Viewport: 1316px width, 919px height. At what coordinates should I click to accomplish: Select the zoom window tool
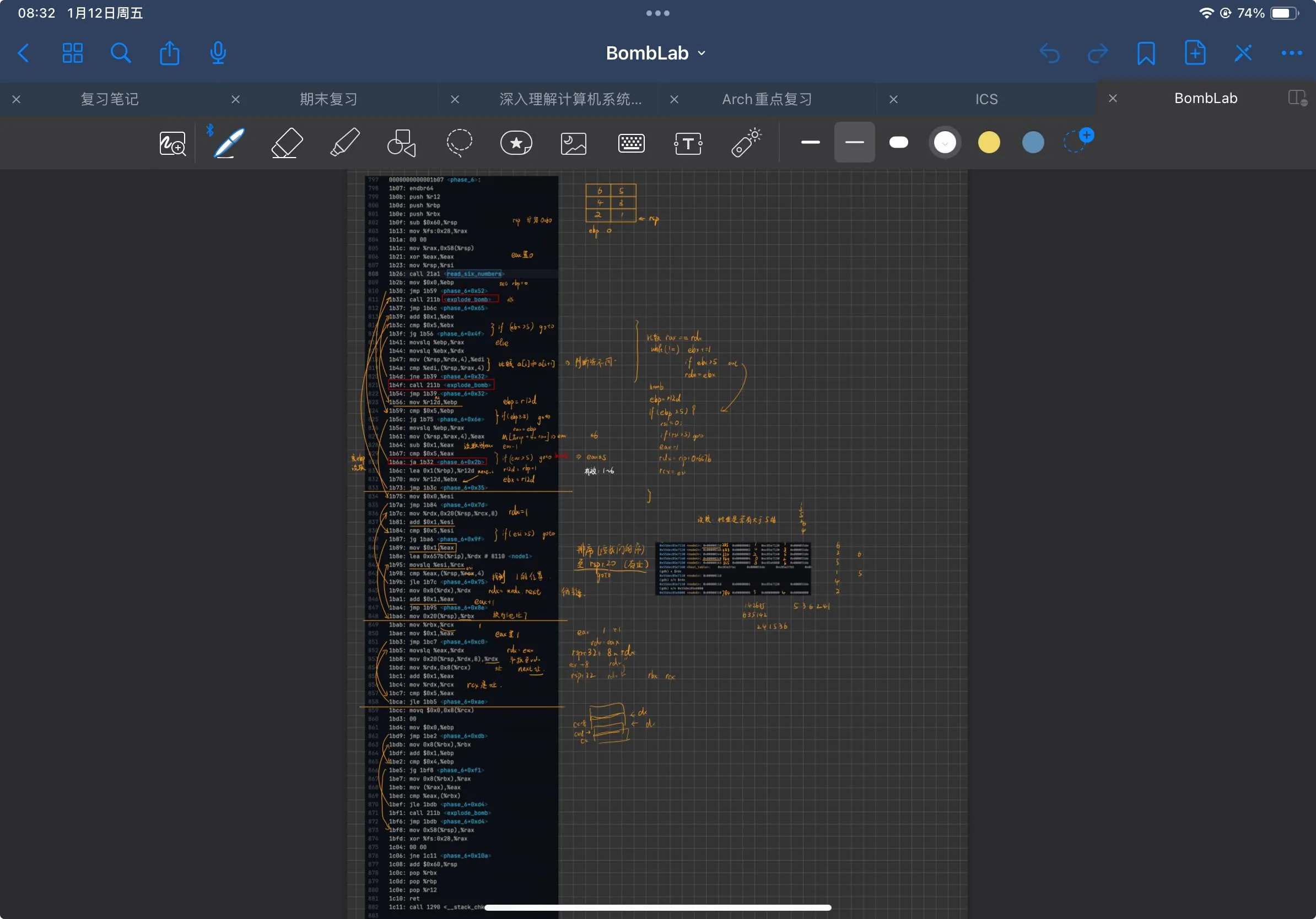172,143
